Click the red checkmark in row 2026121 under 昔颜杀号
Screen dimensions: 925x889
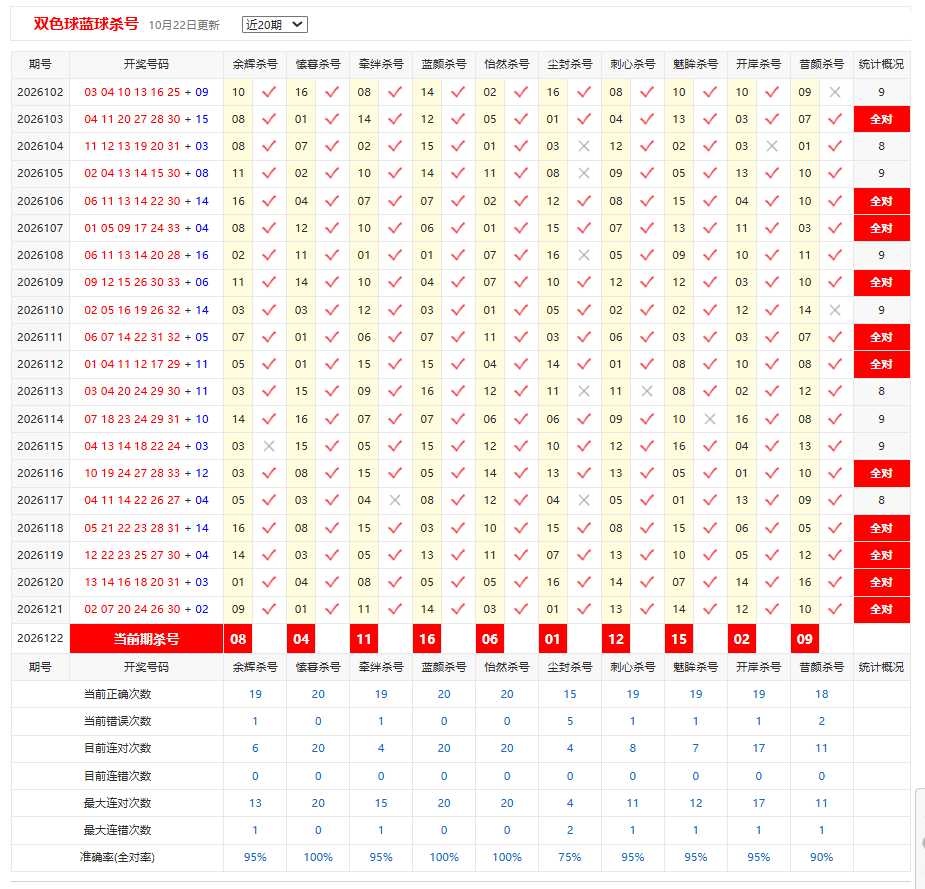[835, 609]
